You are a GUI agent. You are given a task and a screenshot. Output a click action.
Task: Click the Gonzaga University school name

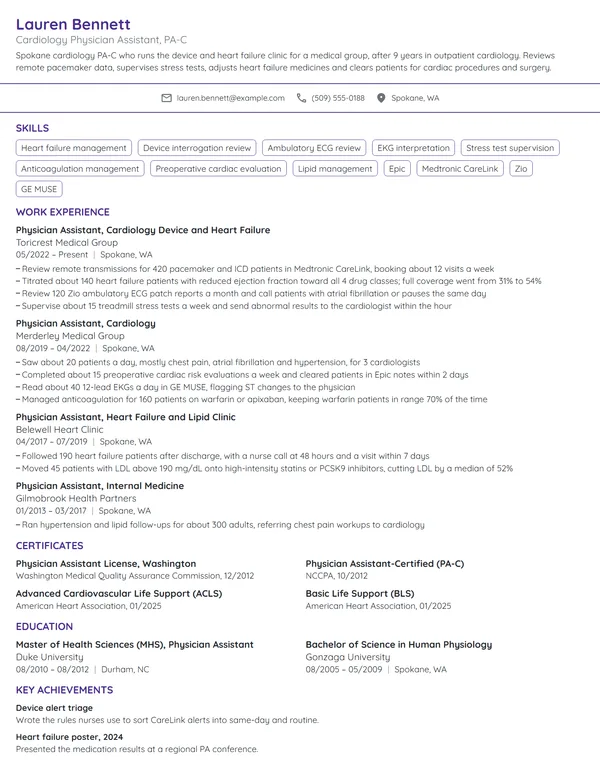[348, 657]
